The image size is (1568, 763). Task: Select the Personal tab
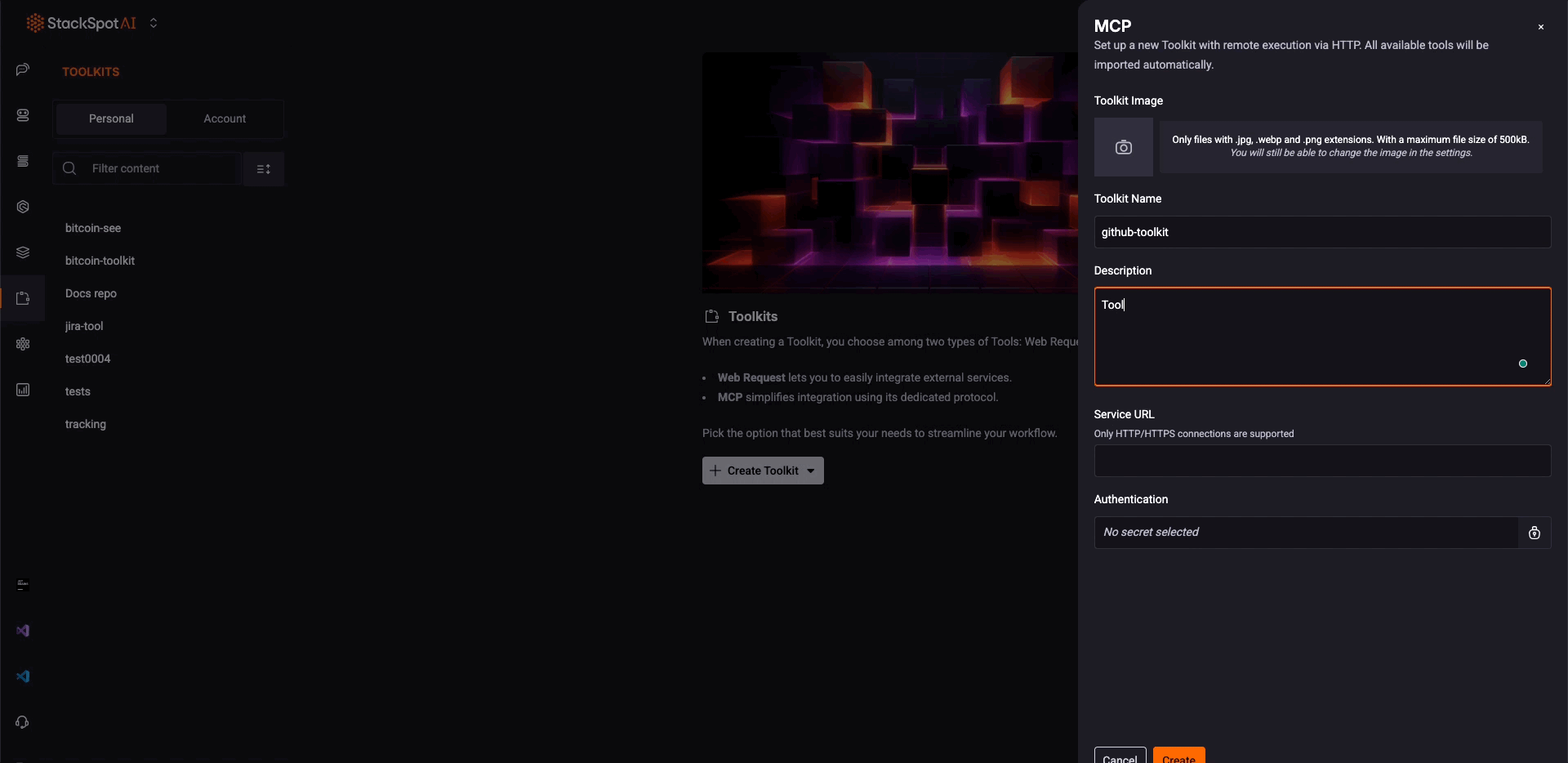click(x=111, y=118)
